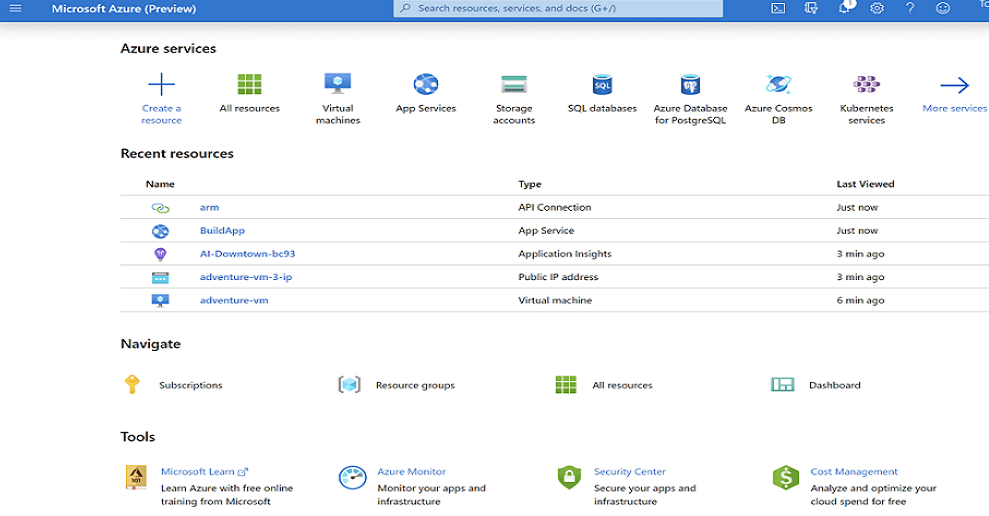Open the feedback smiley icon
This screenshot has width=989, height=516.
point(942,8)
